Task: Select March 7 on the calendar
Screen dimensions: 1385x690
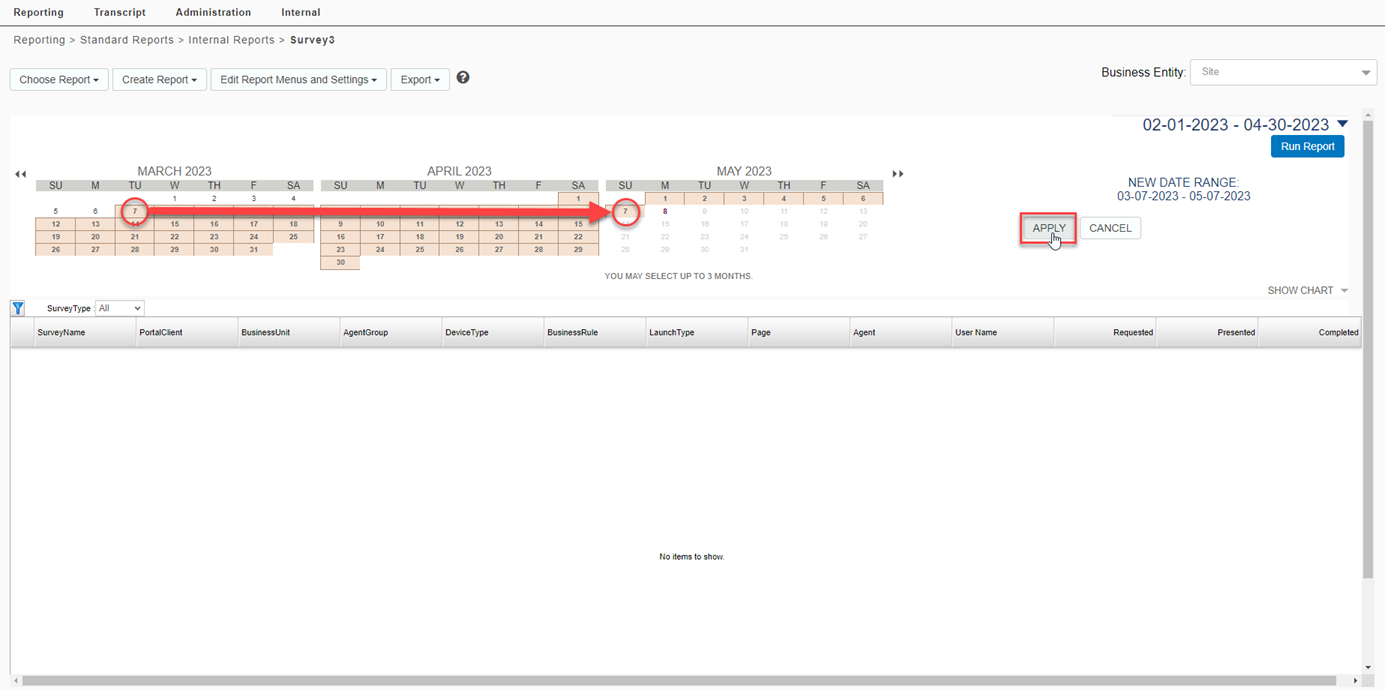Action: [134, 211]
